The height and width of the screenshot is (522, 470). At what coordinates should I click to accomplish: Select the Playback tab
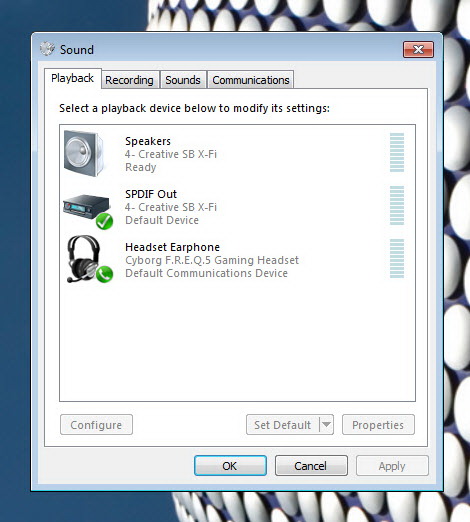click(x=72, y=79)
